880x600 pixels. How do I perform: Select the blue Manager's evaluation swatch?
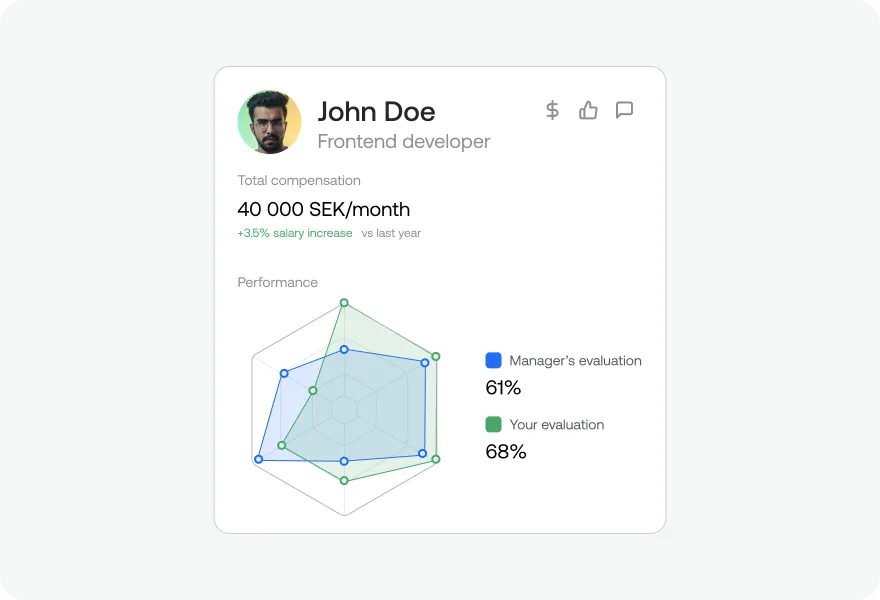pos(493,360)
